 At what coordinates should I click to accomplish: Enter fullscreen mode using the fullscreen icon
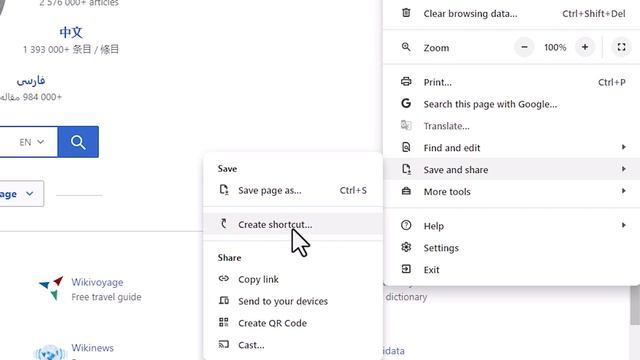tap(621, 47)
